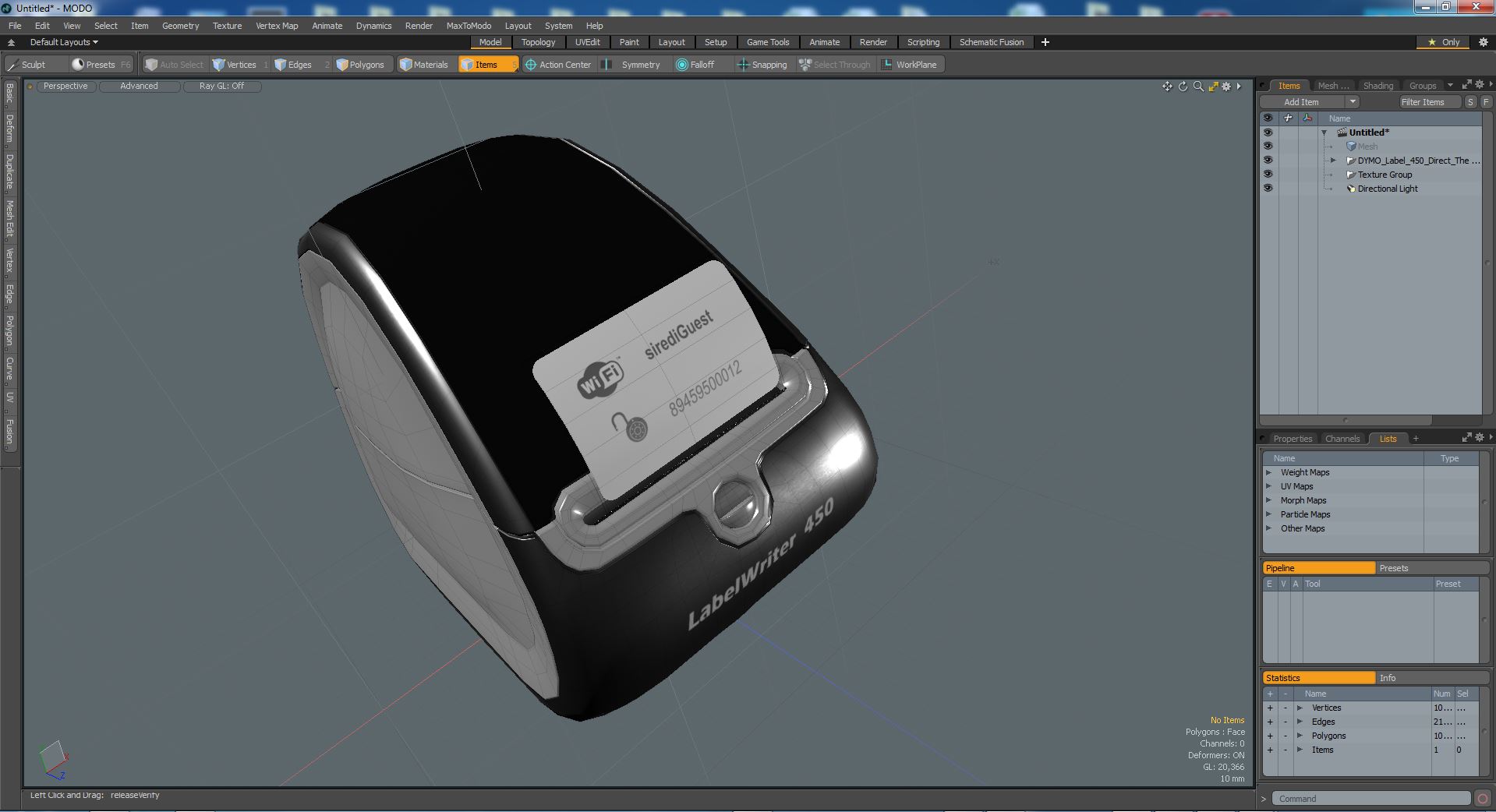
Task: Click the viewport zoom magnifier icon
Action: tap(1198, 86)
